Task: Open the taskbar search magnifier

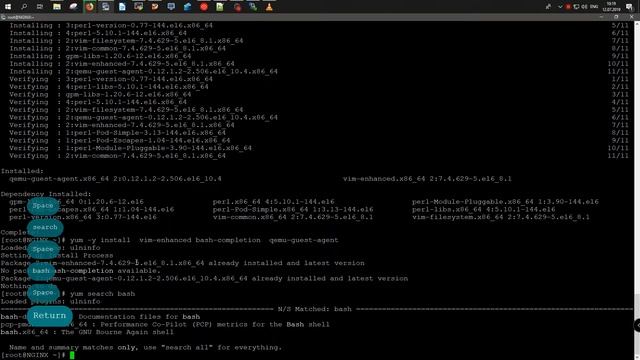Action: (x=24, y=7)
